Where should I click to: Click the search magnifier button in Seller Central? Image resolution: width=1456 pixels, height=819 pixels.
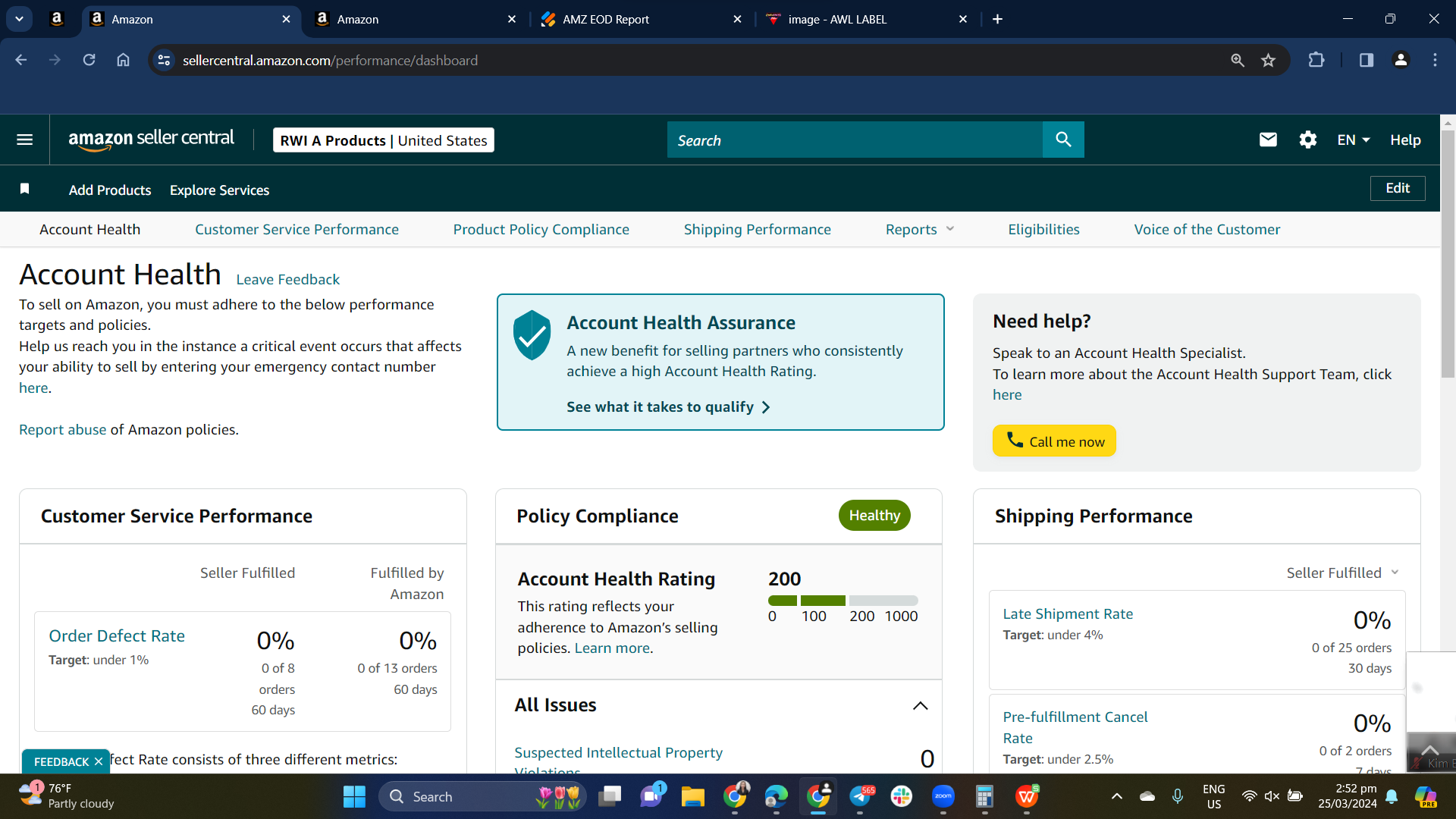(1063, 140)
